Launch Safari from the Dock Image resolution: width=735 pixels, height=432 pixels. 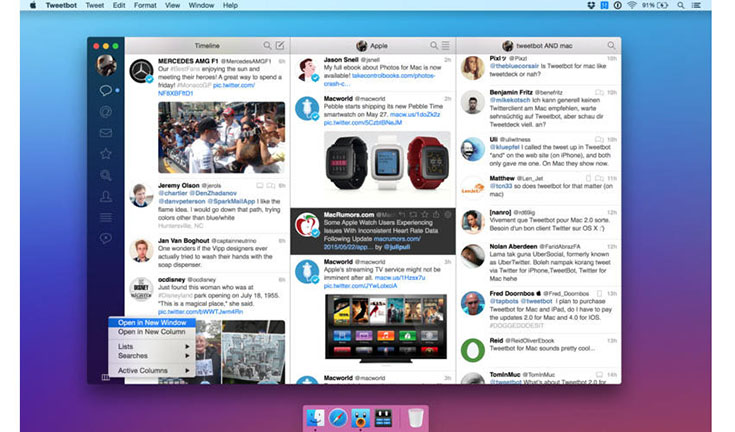coord(338,417)
